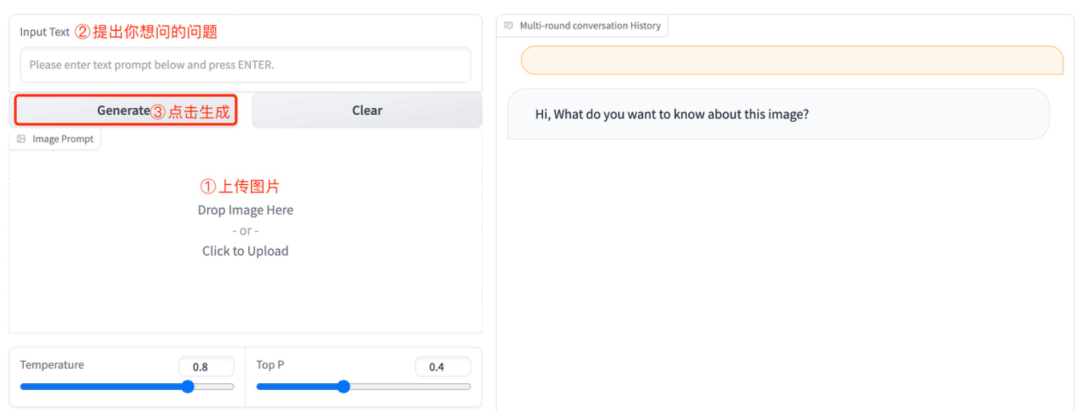Click the 'Input Text' label
The height and width of the screenshot is (419, 1080).
[45, 32]
